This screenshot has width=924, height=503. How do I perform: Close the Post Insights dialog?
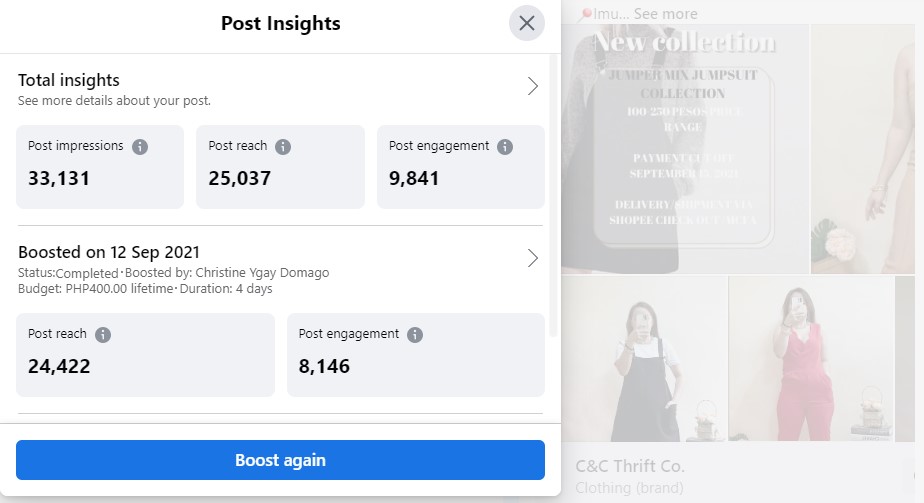526,23
